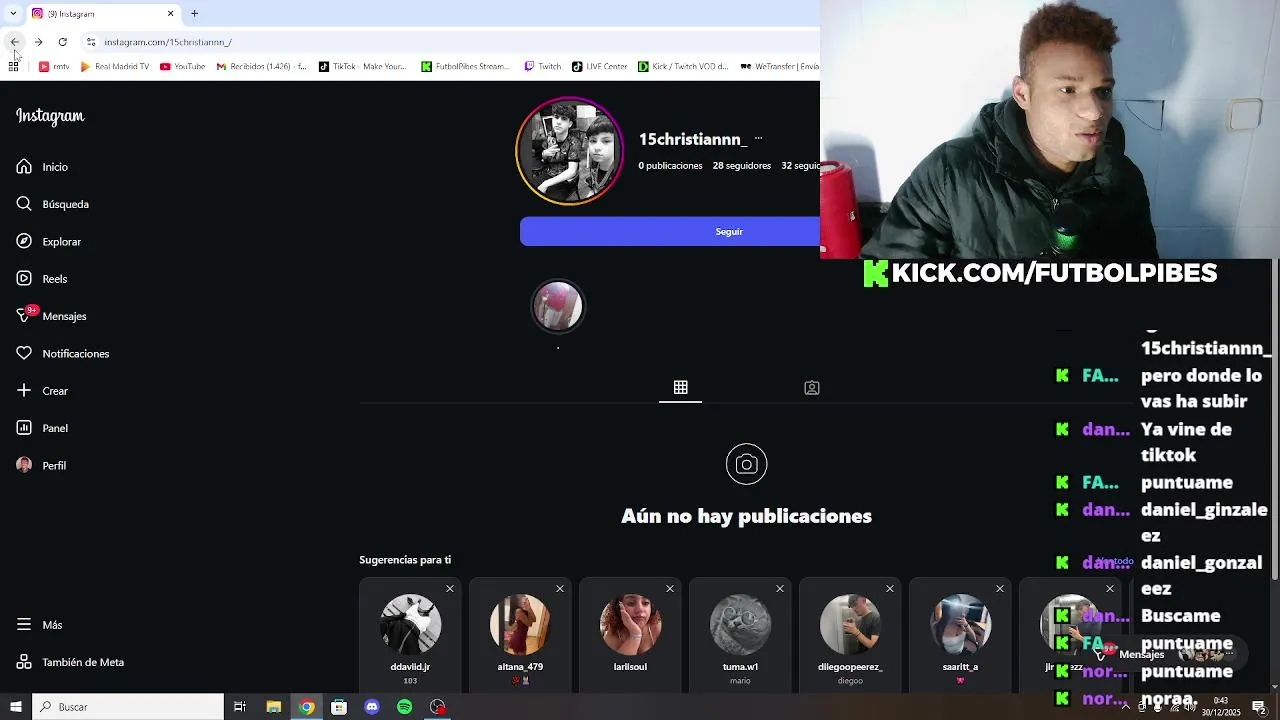Image resolution: width=1280 pixels, height=720 pixels.
Task: Open the story highlight circle
Action: tap(557, 306)
